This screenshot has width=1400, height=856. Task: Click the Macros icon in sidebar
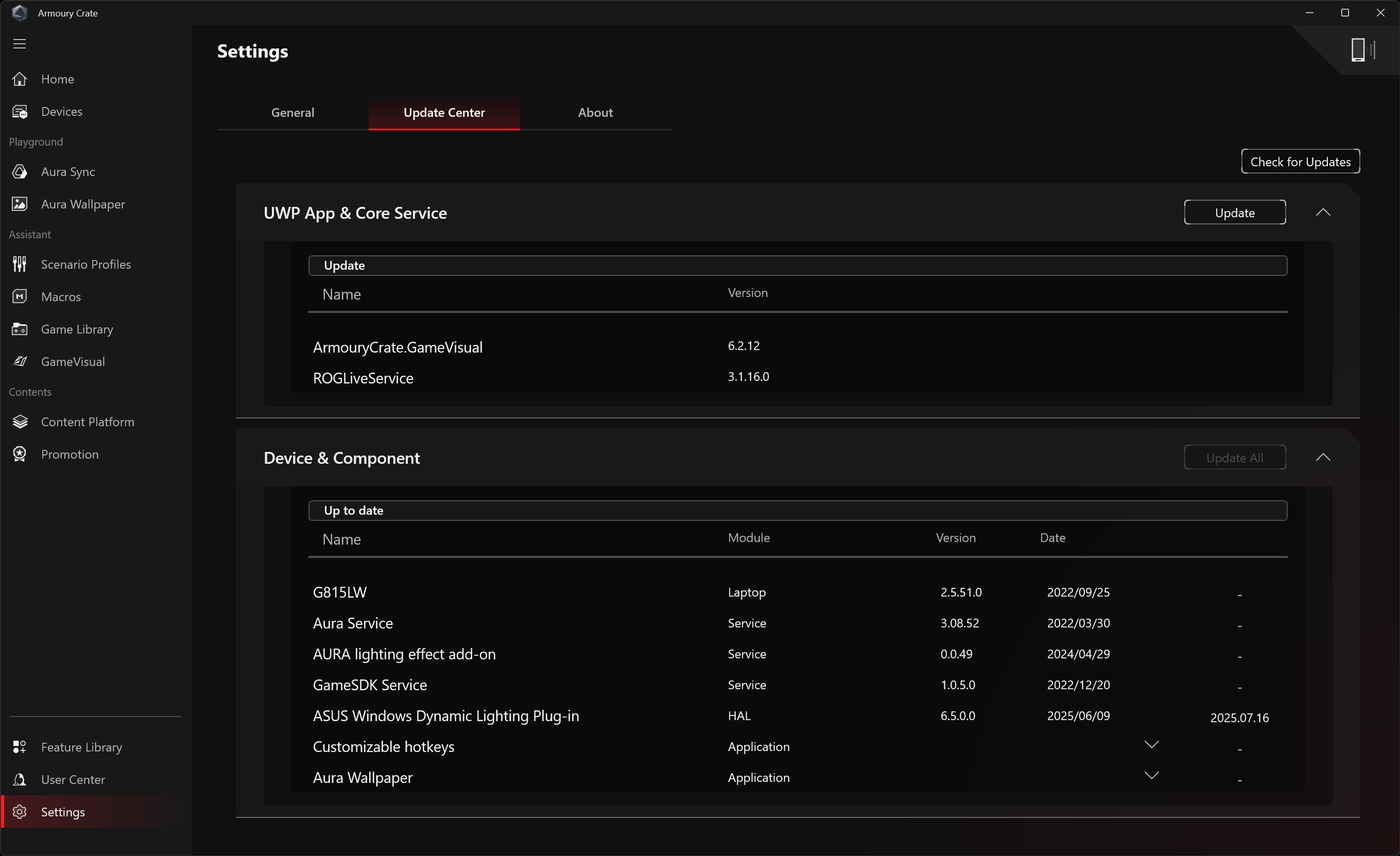click(x=20, y=296)
